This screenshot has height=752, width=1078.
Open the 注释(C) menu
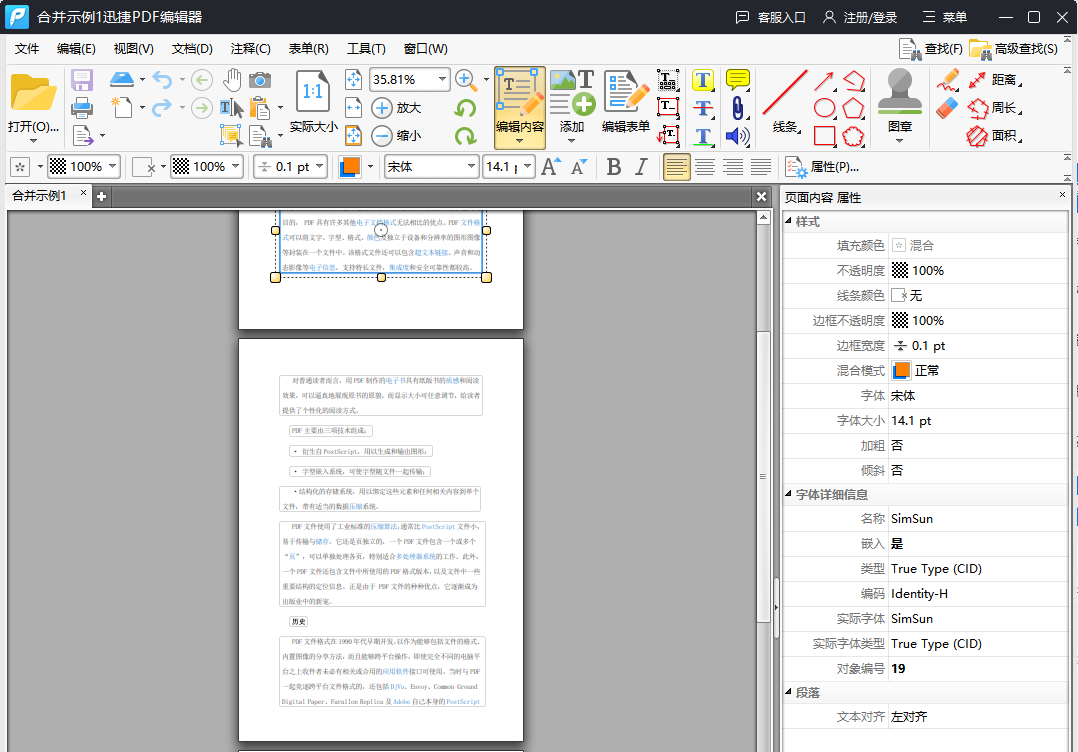[x=250, y=49]
